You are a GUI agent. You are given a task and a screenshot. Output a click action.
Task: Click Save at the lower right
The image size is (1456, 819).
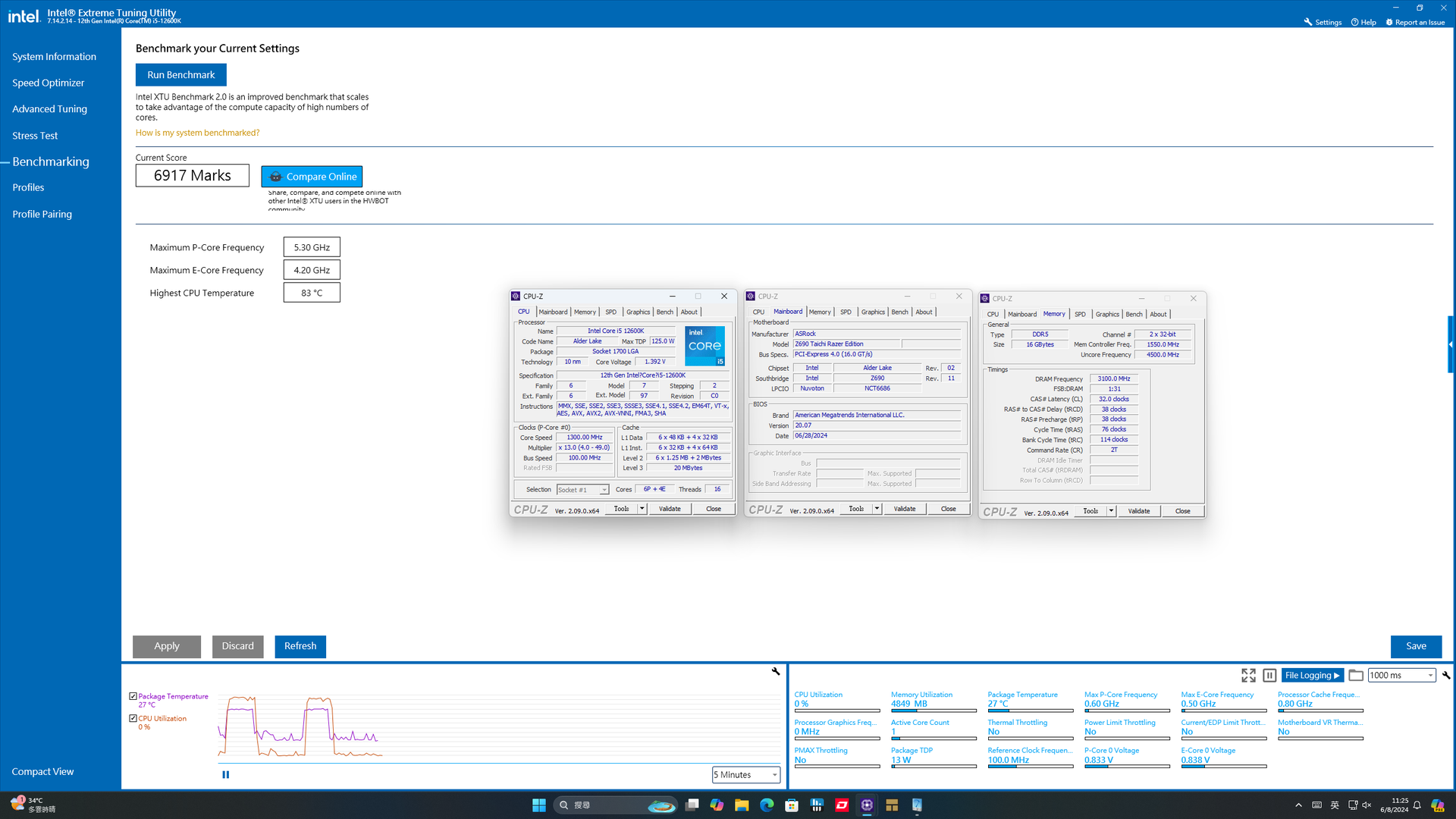point(1416,646)
